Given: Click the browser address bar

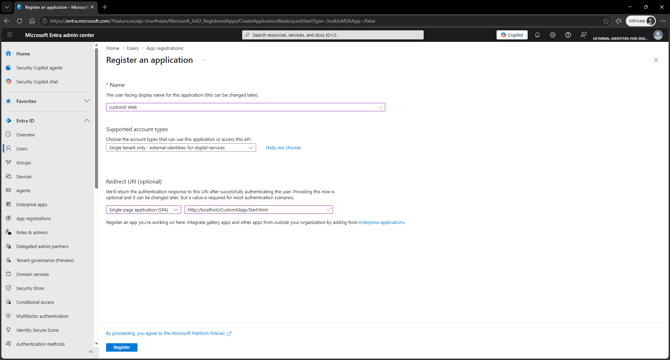Looking at the screenshot, I should (x=320, y=21).
